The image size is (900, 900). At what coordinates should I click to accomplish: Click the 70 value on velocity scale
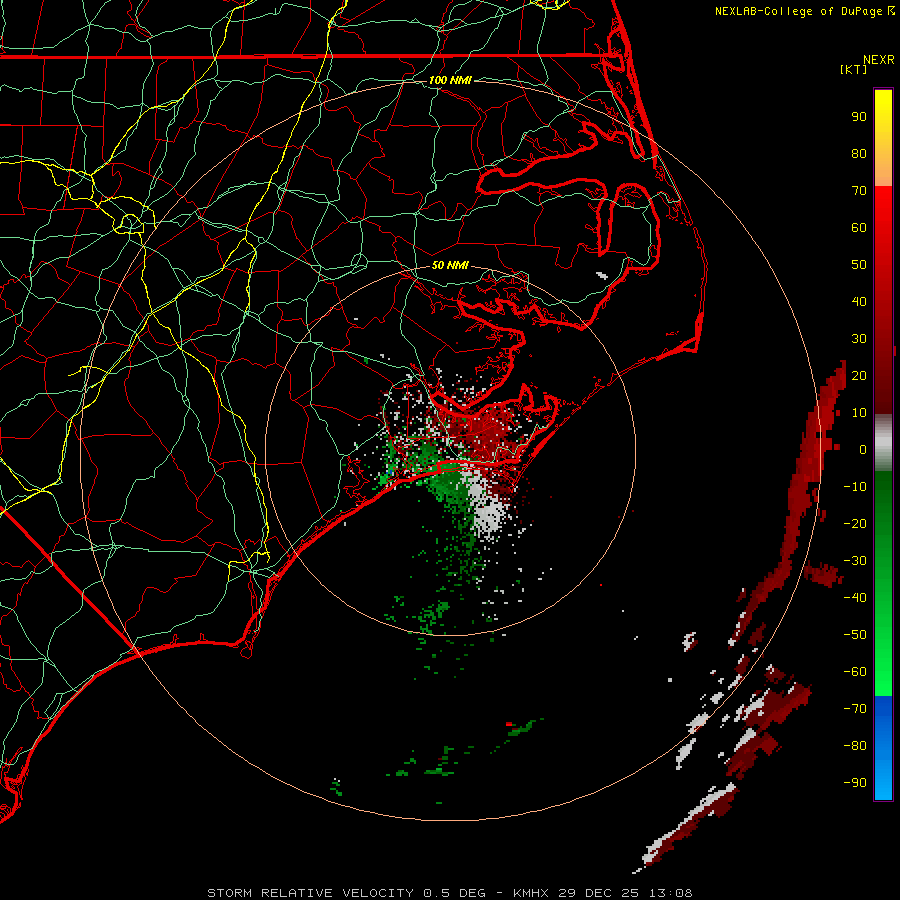tap(859, 191)
